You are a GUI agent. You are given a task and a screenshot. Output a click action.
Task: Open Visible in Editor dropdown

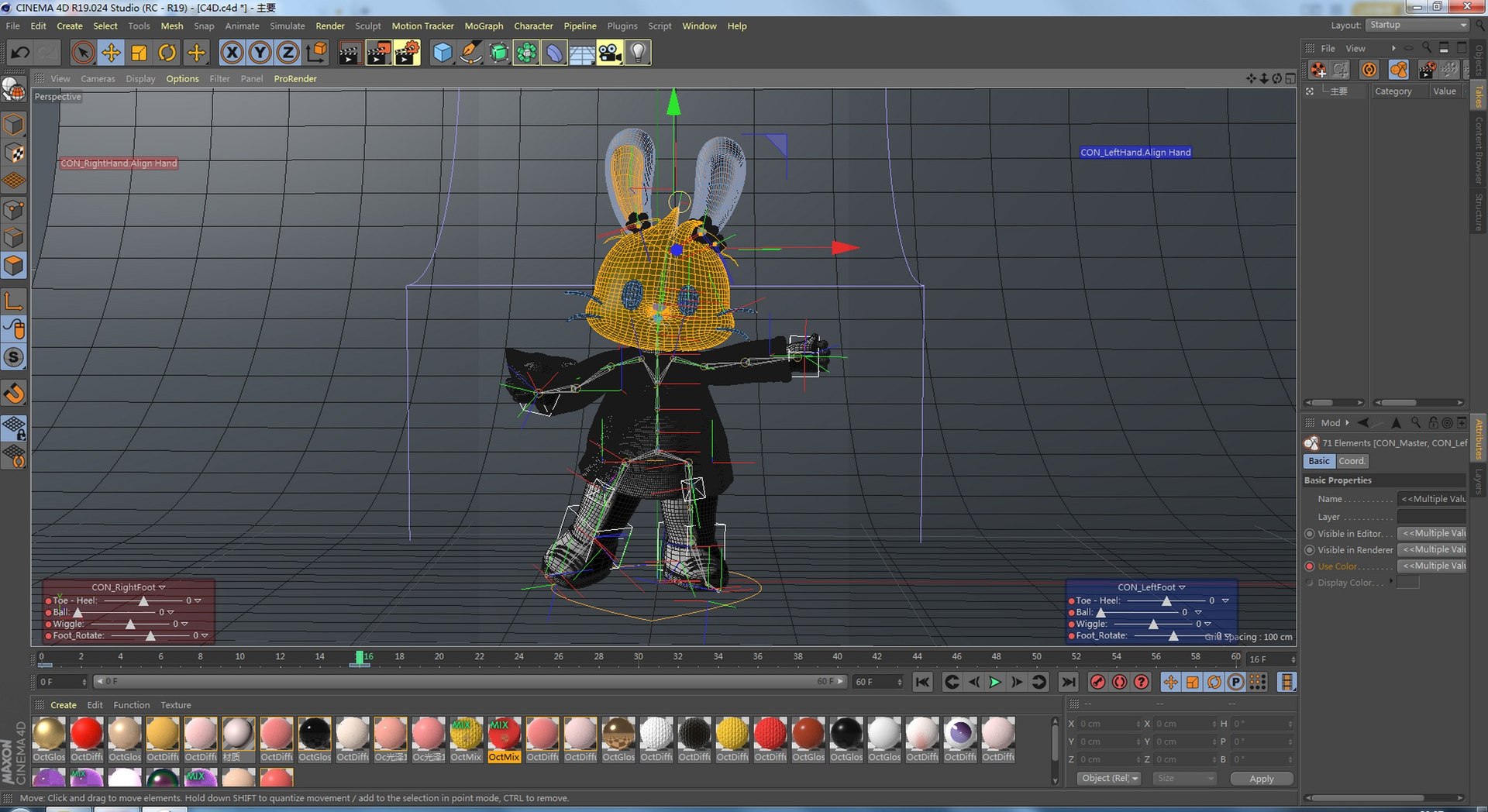[1431, 533]
